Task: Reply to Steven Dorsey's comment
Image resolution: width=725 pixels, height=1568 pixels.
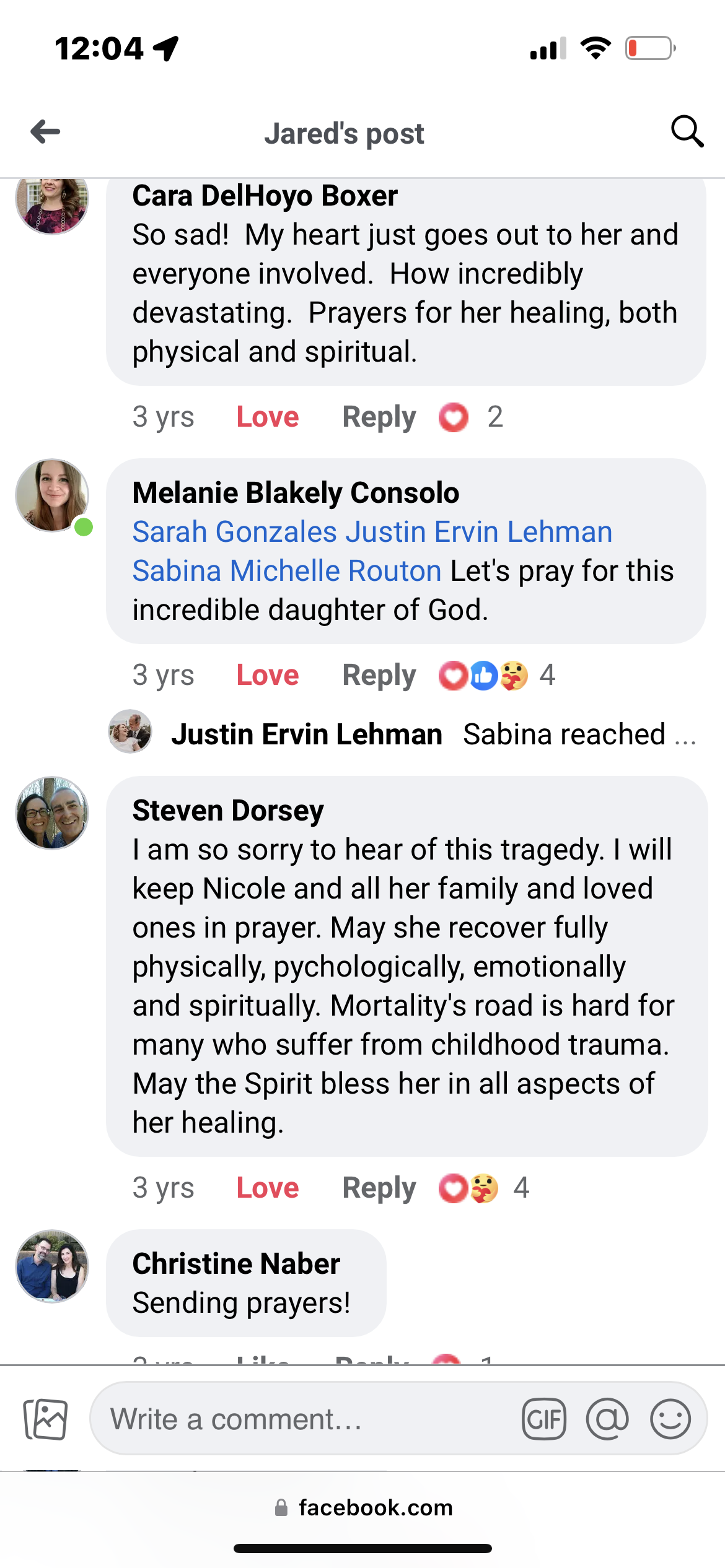Action: (x=379, y=1188)
